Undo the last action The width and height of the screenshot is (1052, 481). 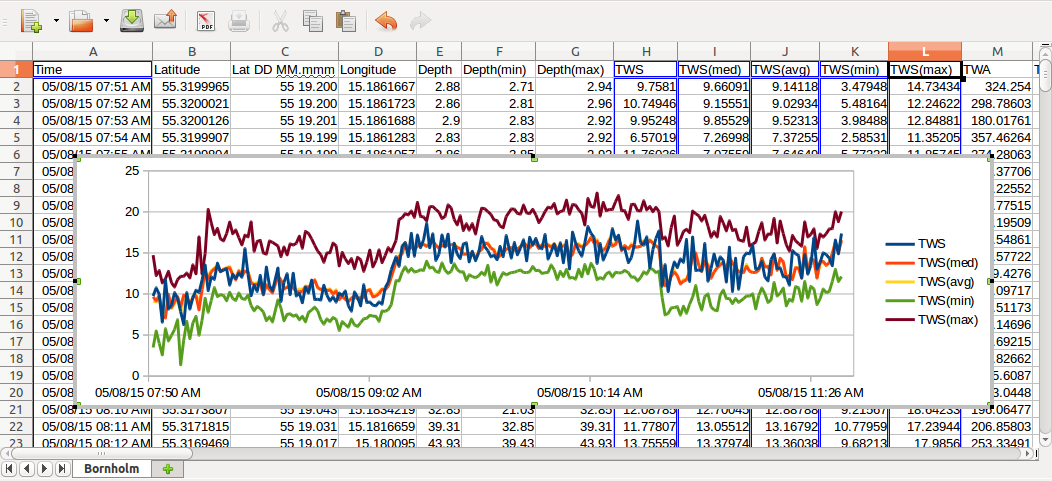(385, 19)
